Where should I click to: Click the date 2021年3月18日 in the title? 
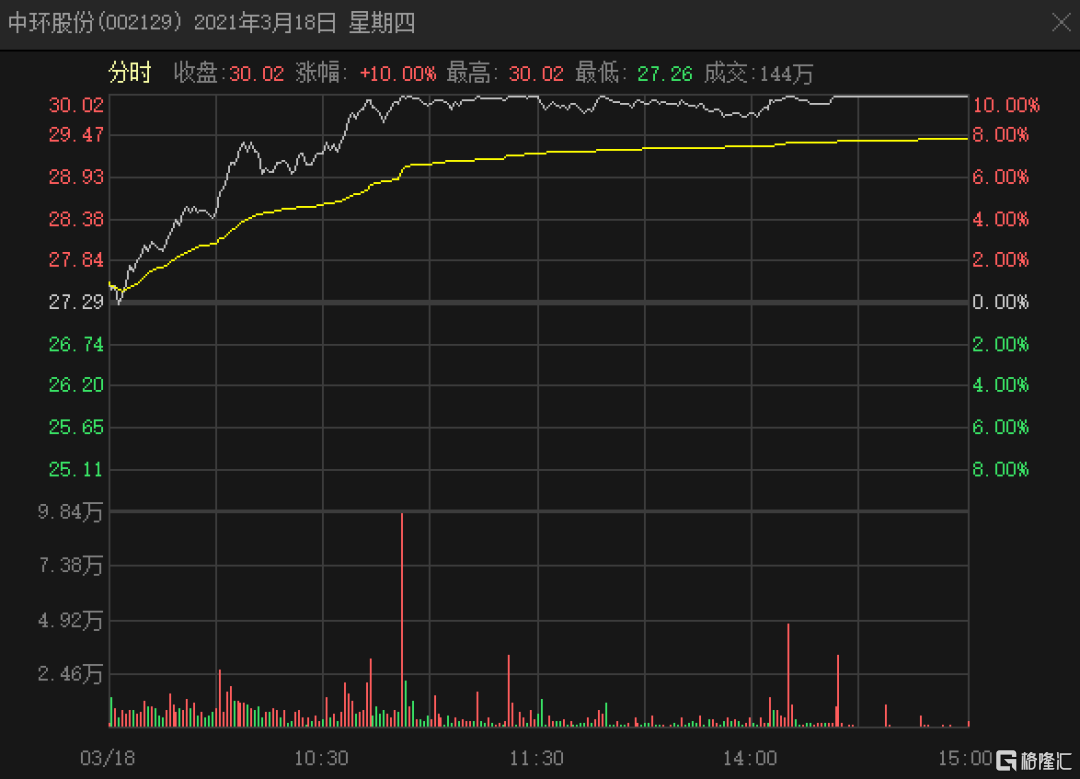coord(265,23)
